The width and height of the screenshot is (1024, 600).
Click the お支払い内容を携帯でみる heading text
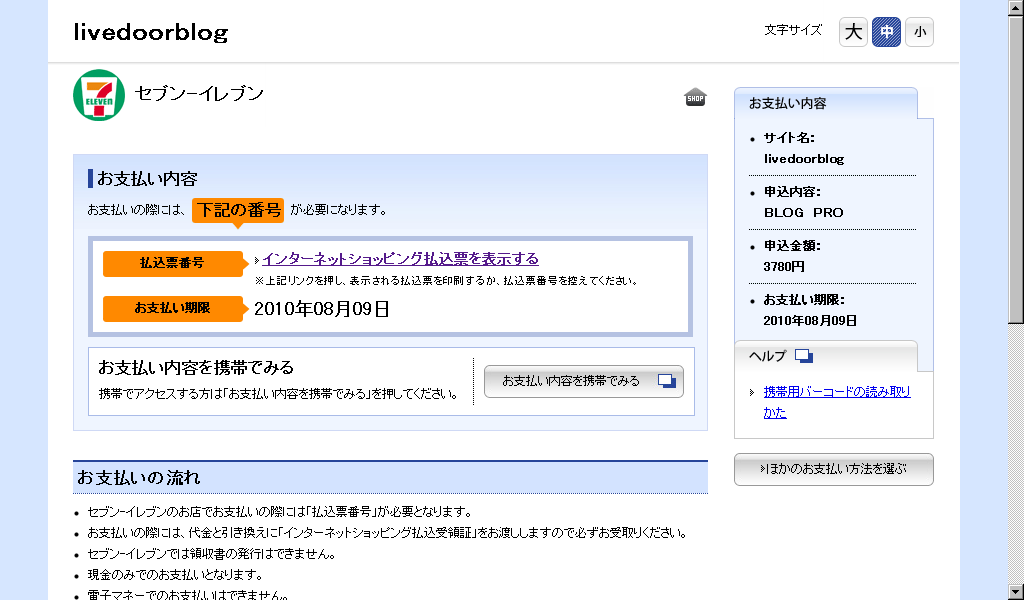click(196, 368)
